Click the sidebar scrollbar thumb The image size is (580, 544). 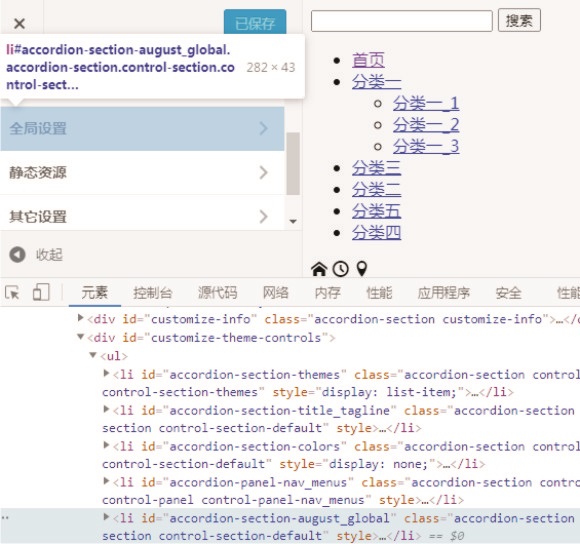[293, 163]
